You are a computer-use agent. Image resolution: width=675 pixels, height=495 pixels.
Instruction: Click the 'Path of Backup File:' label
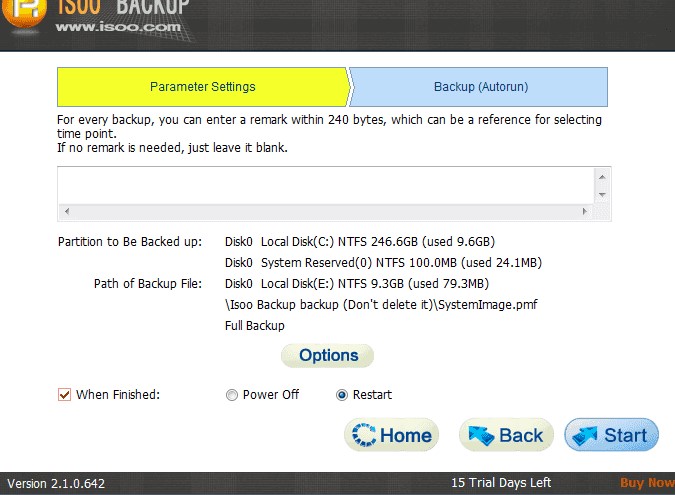(x=148, y=284)
